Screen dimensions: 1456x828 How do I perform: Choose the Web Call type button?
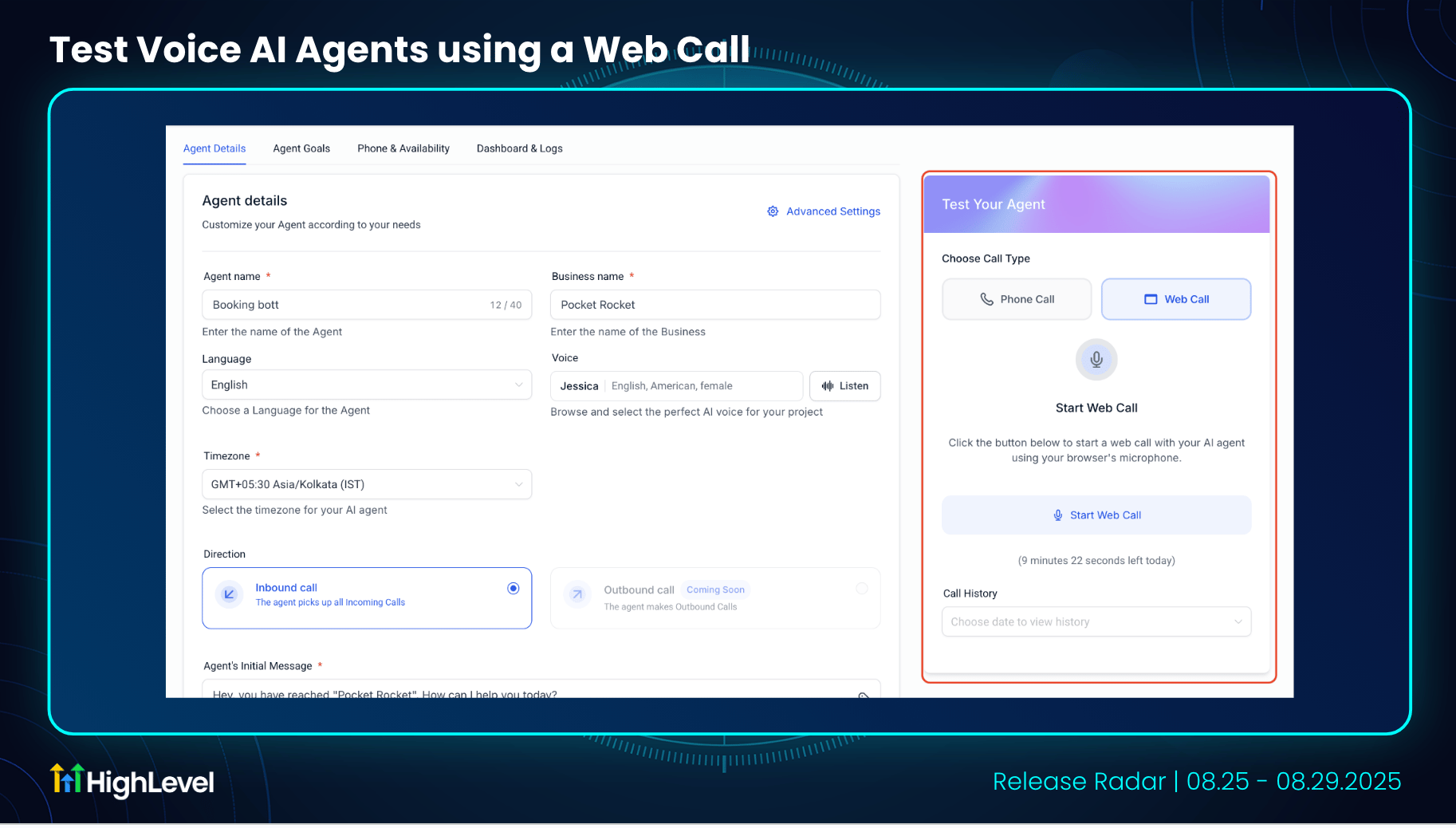click(1176, 299)
